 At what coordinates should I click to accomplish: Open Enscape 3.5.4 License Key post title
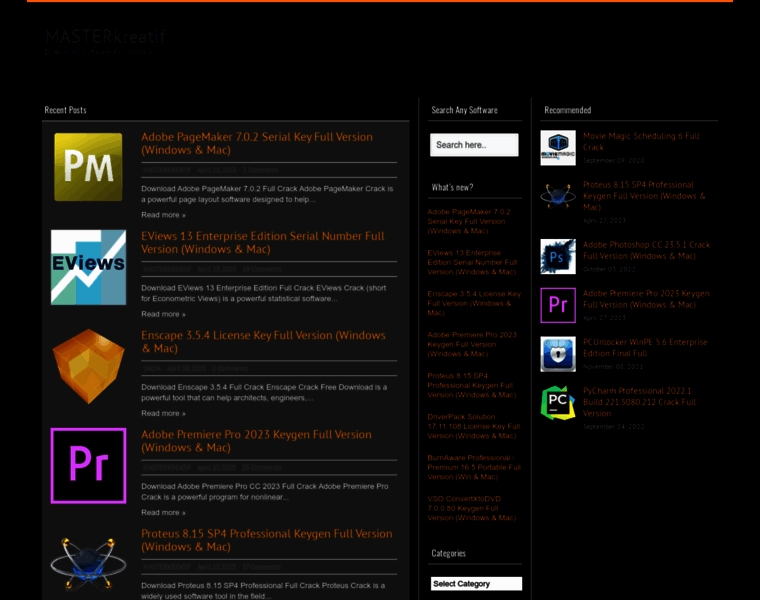(x=263, y=342)
